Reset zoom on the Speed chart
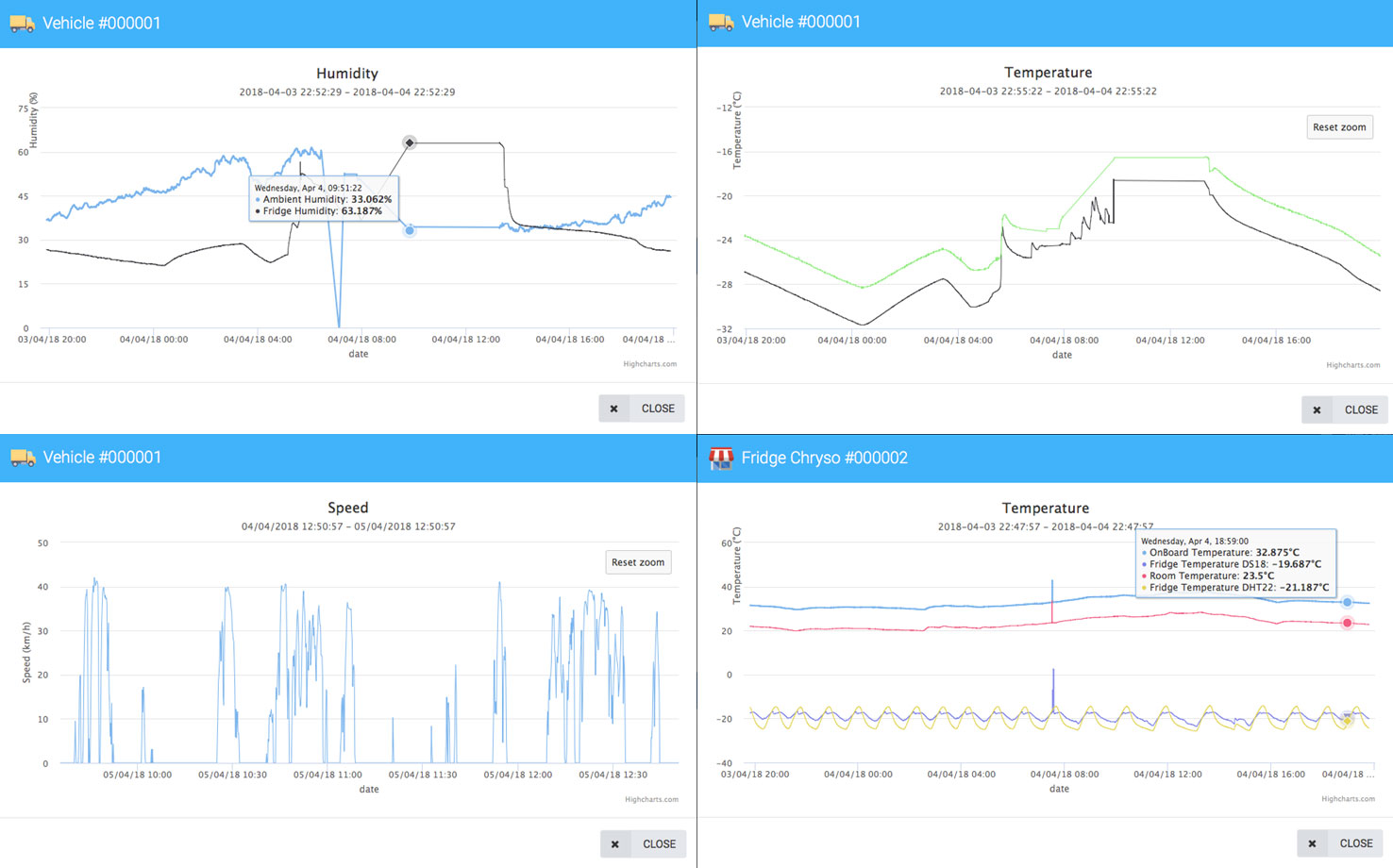Viewport: 1393px width, 868px height. click(637, 562)
